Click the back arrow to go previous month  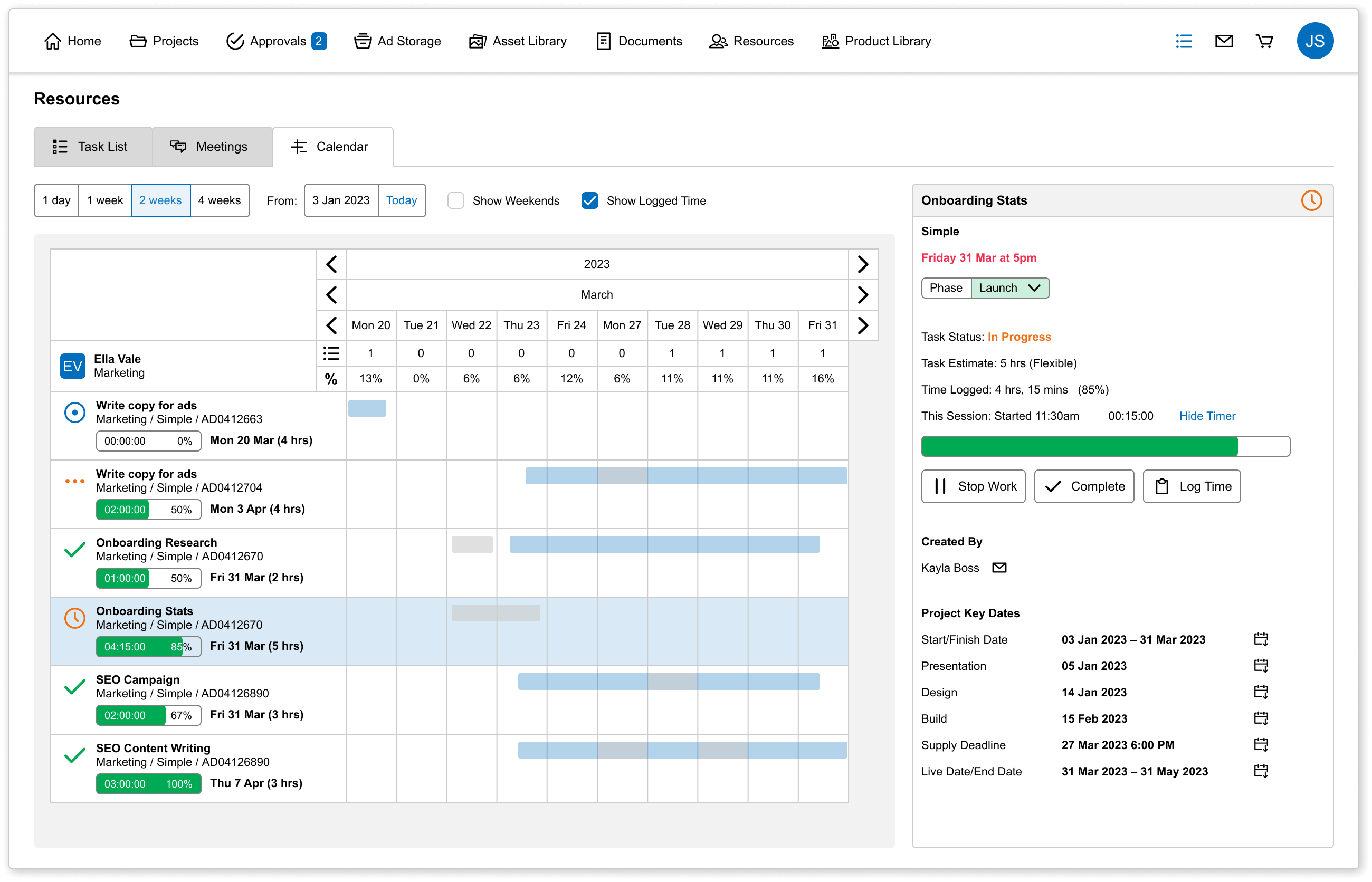(x=332, y=295)
